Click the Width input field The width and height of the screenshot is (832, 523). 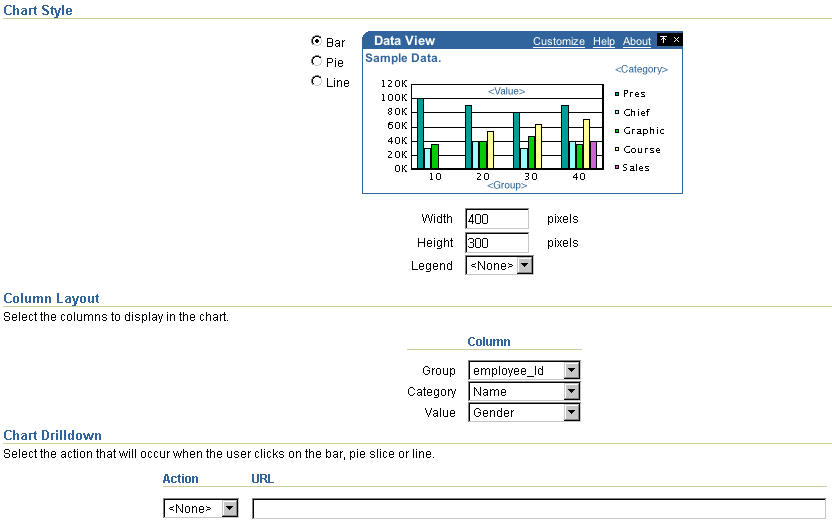click(497, 219)
